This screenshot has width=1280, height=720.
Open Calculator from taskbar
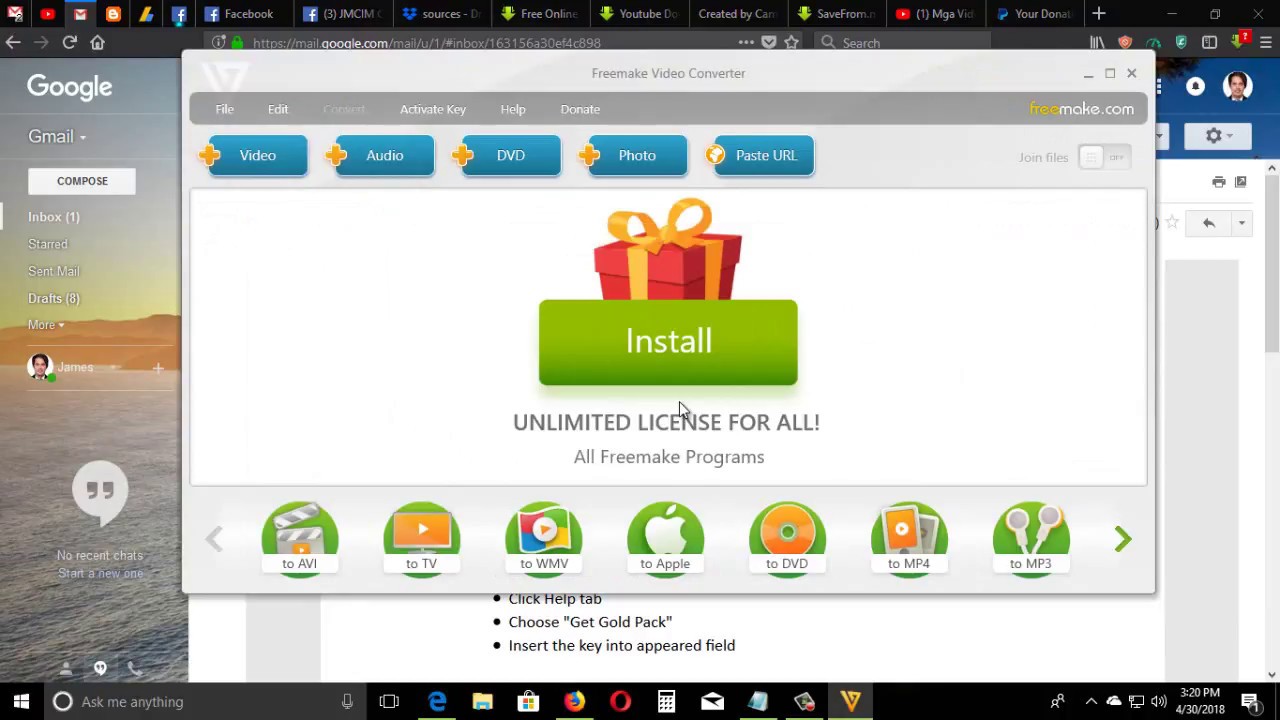pyautogui.click(x=666, y=701)
